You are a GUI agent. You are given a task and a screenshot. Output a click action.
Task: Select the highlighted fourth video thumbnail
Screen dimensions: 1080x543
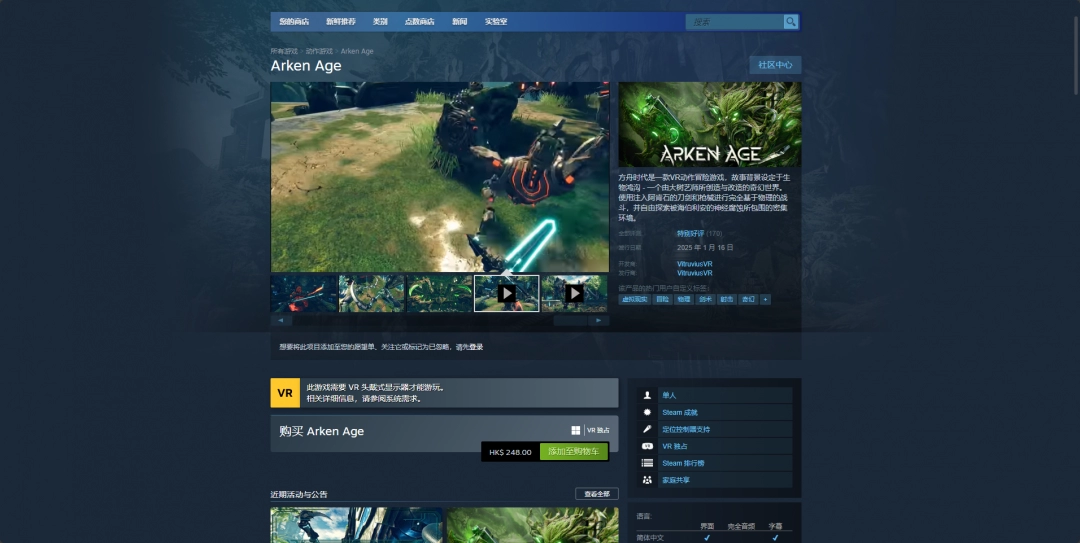point(506,294)
